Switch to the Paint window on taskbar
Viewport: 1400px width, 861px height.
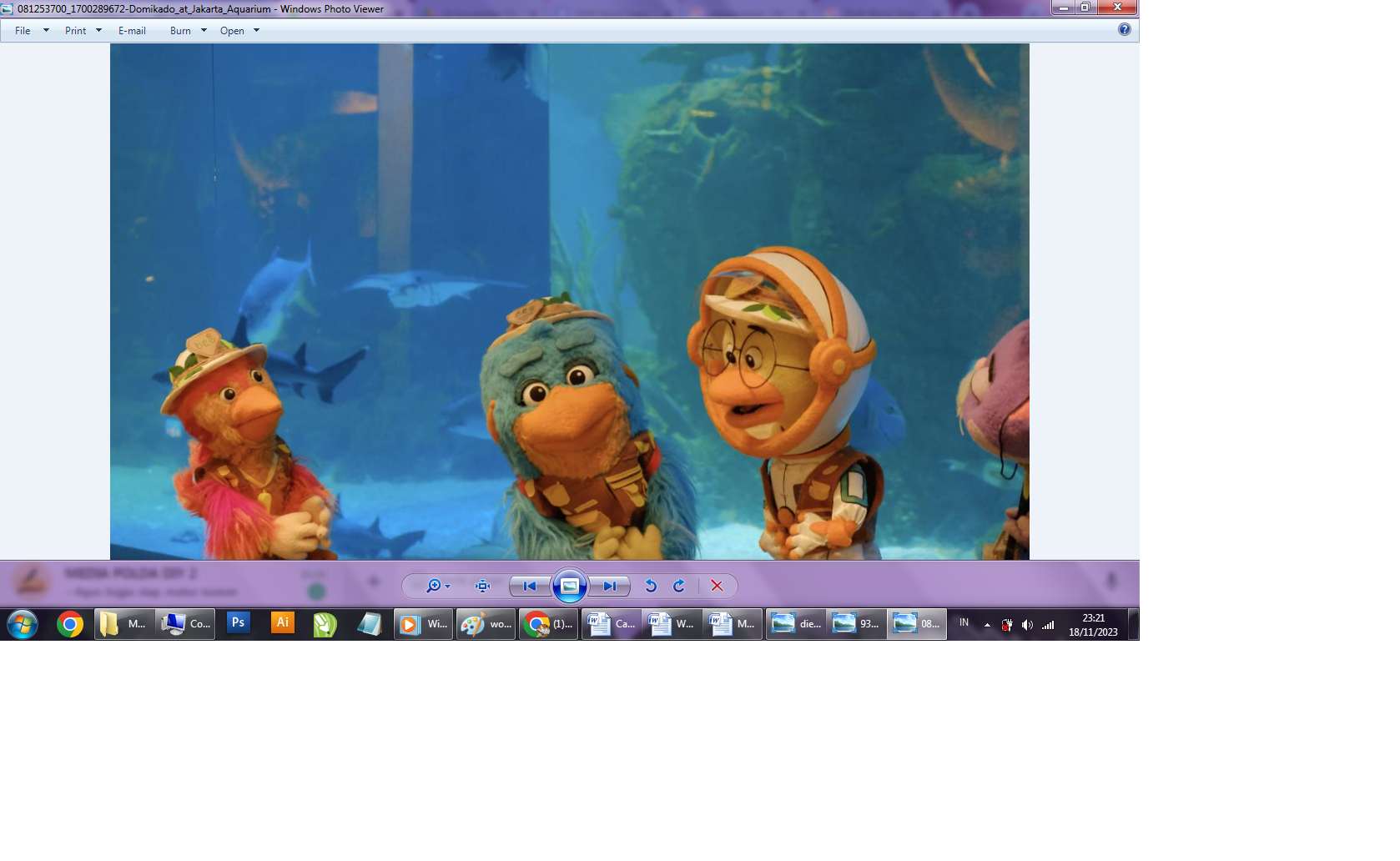[486, 624]
